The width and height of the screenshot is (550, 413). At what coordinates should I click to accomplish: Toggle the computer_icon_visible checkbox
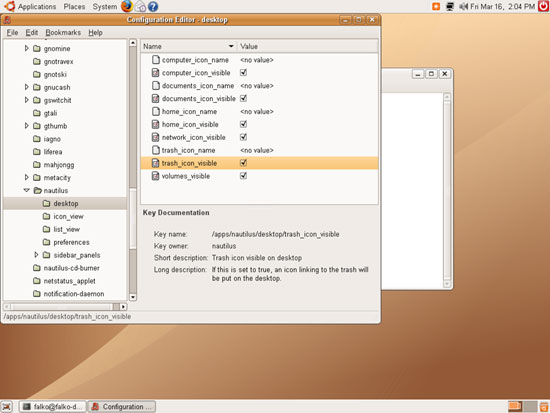(x=243, y=73)
